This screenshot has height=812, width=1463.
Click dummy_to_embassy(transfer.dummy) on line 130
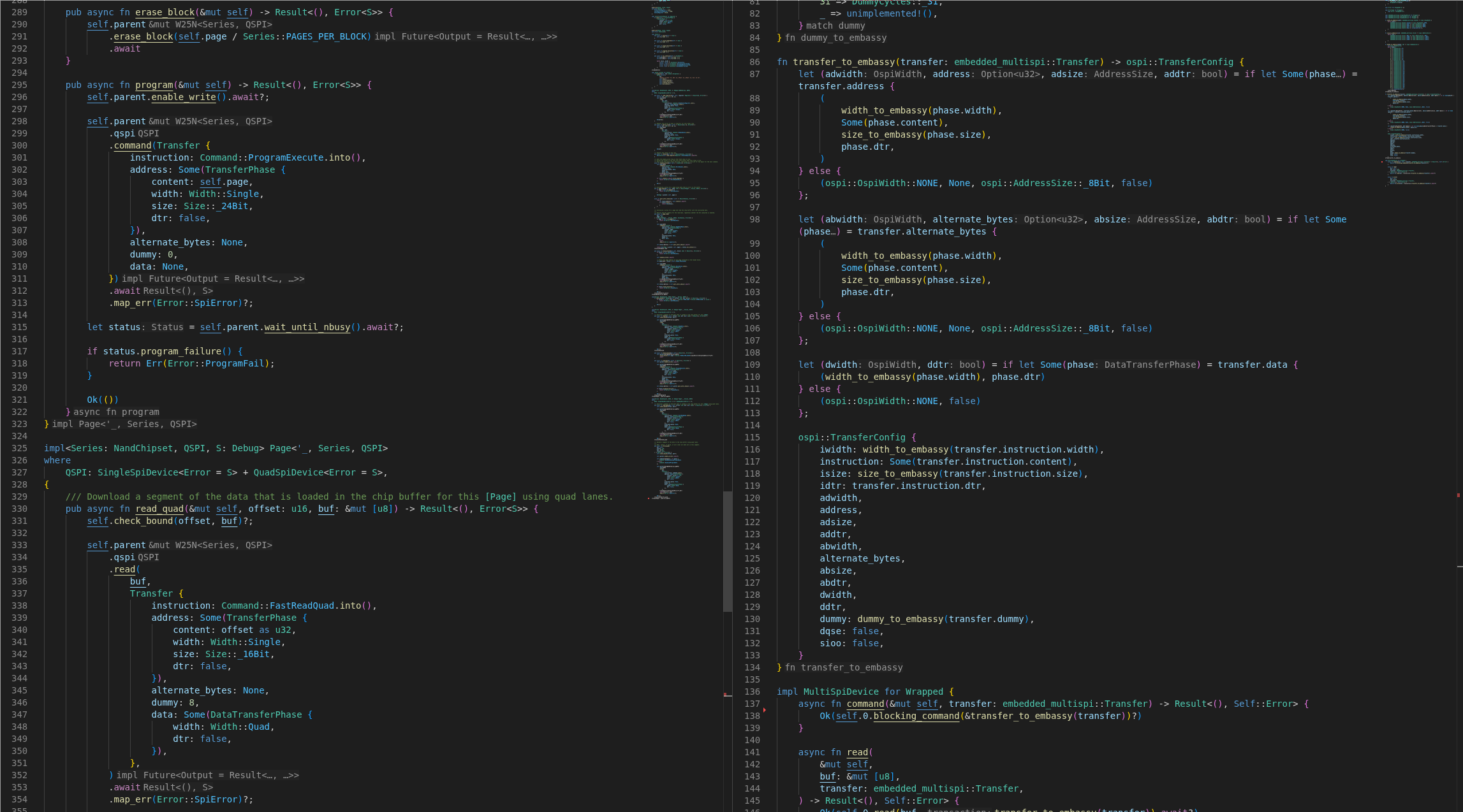943,619
